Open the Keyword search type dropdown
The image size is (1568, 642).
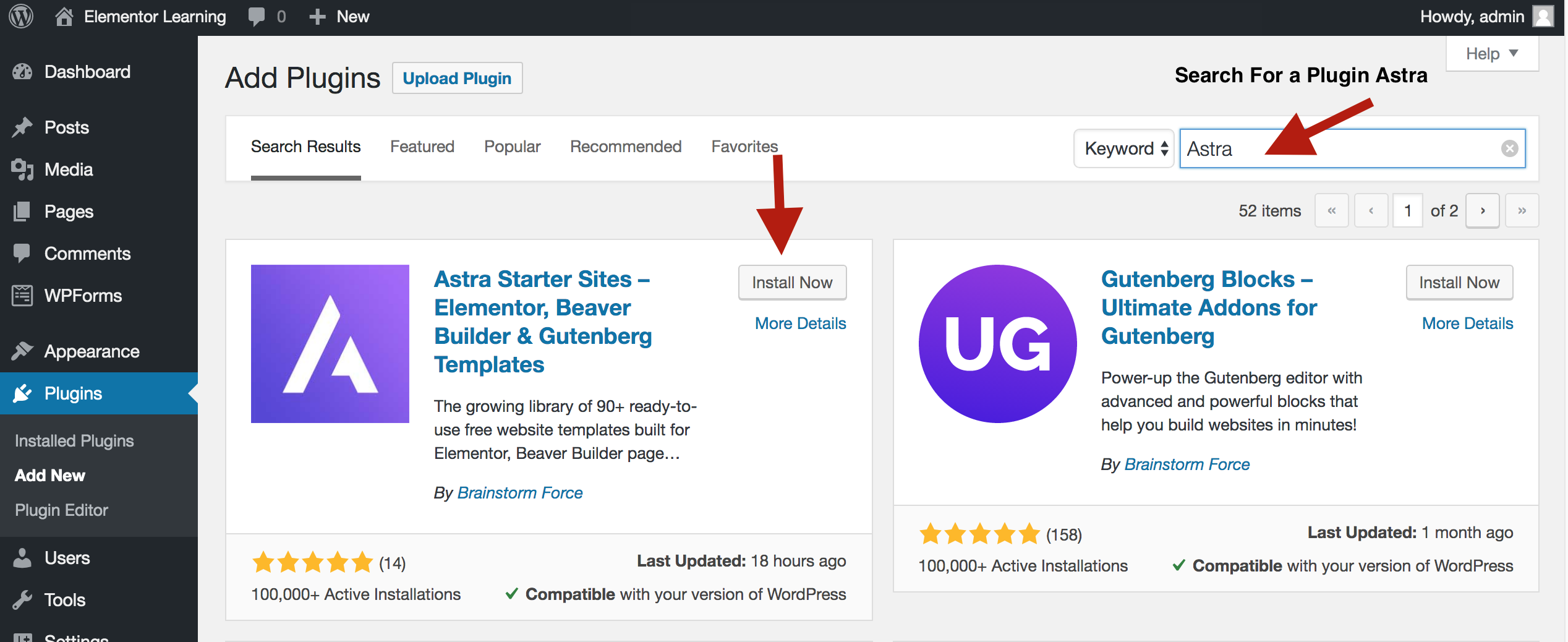click(x=1123, y=148)
